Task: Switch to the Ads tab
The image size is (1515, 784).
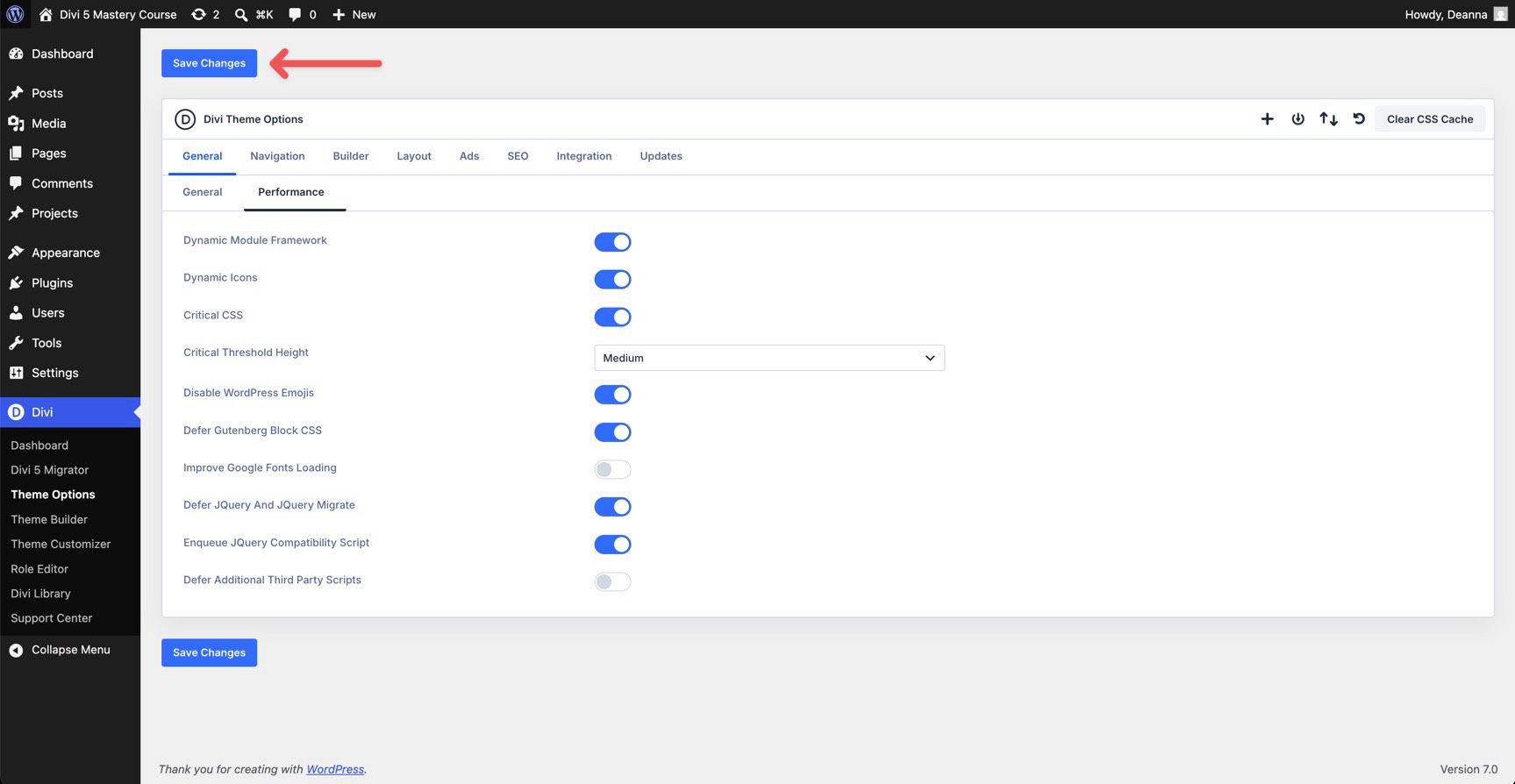Action: (x=469, y=156)
